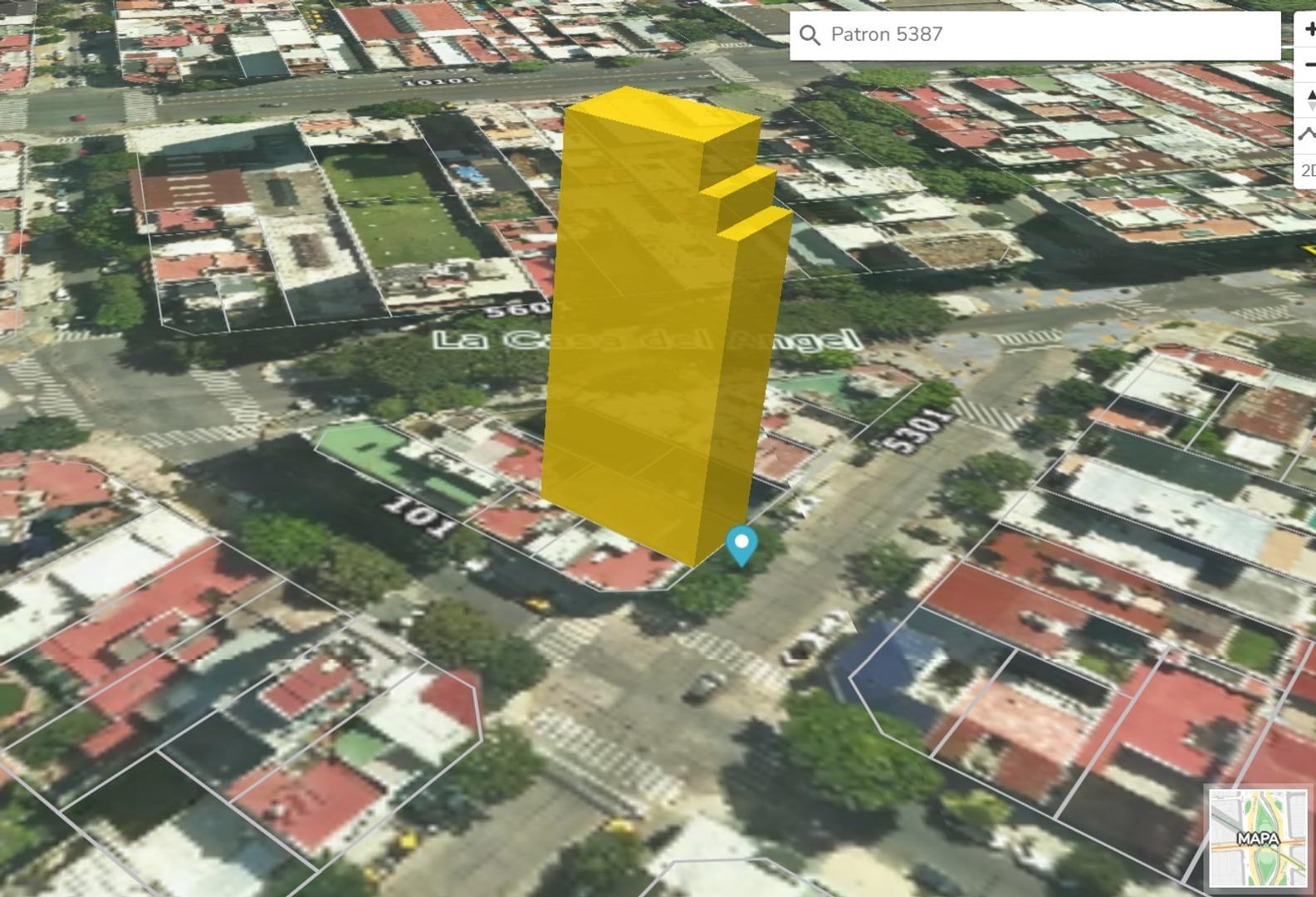Zoom in with the plus button
The height and width of the screenshot is (897, 1316).
(1309, 31)
